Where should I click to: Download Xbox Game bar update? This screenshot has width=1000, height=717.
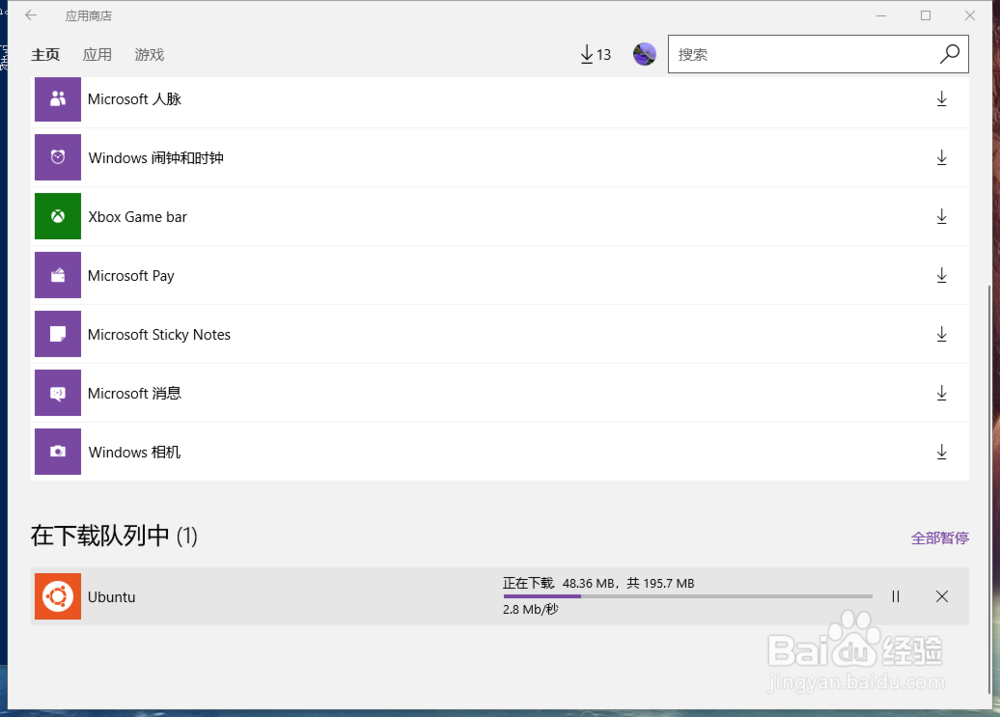tap(941, 216)
